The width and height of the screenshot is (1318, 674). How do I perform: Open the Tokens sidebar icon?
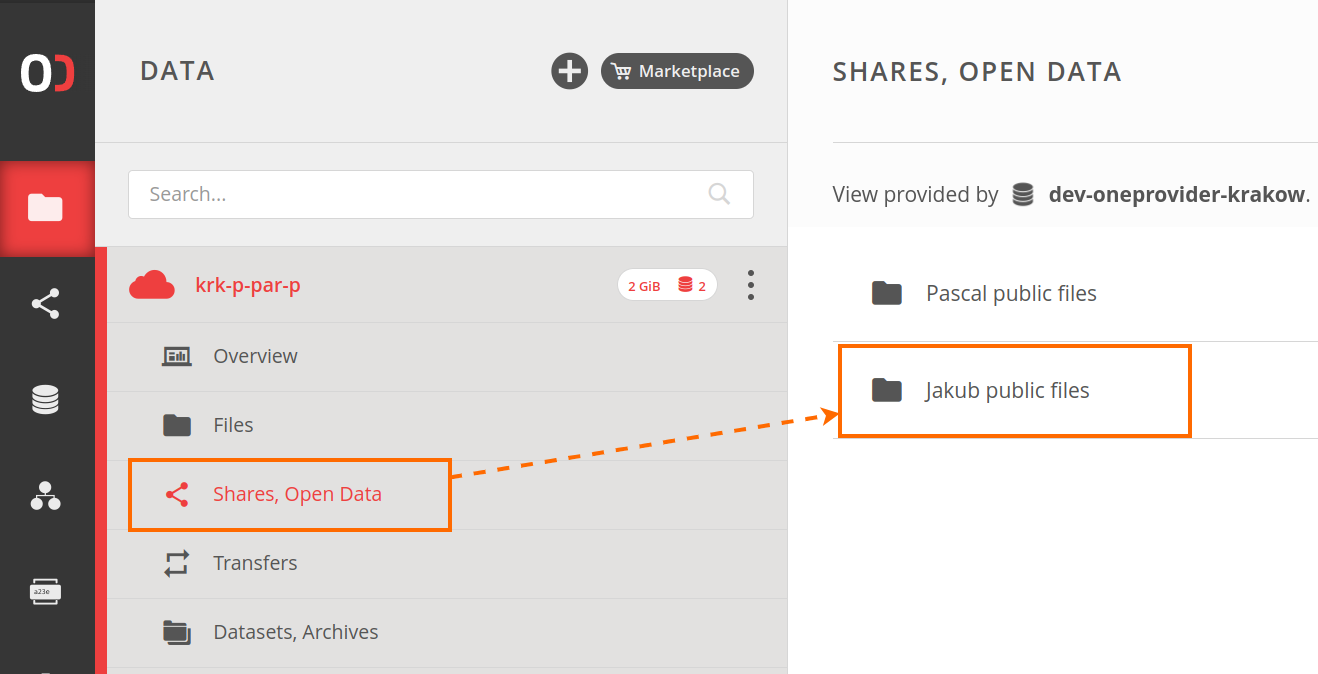click(46, 592)
